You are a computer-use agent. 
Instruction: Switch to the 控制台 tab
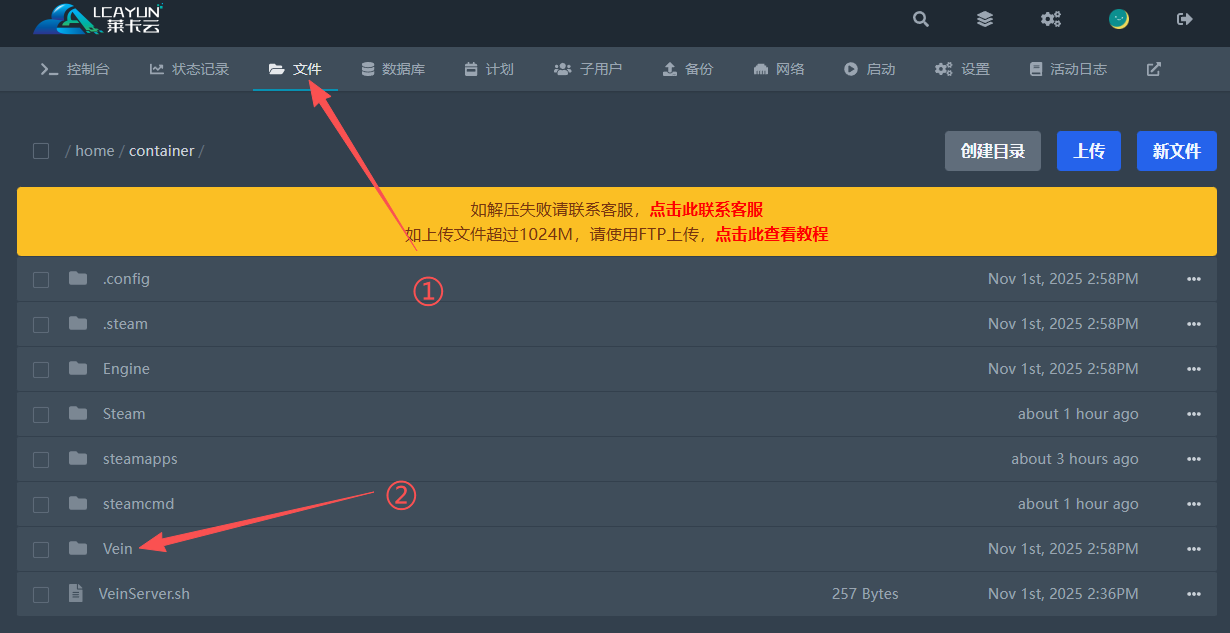(75, 69)
